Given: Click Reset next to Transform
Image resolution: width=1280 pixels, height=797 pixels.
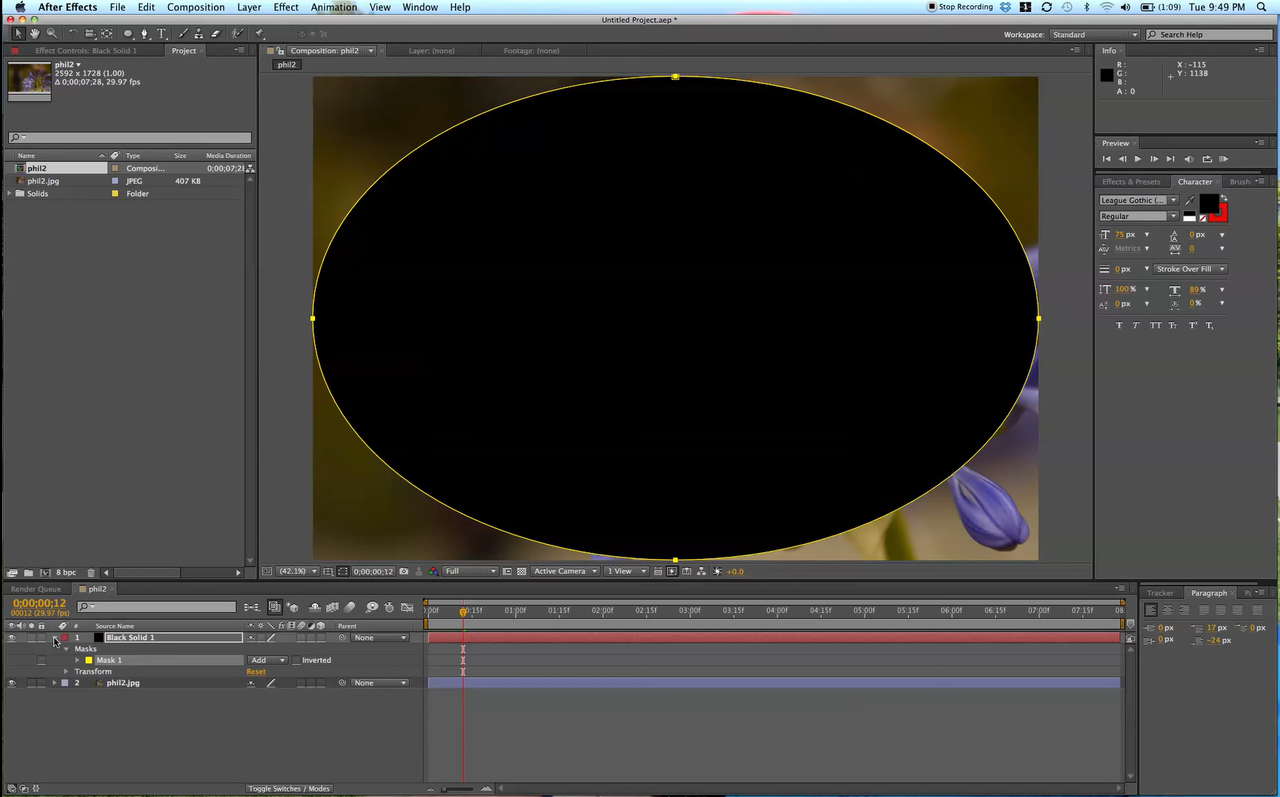Looking at the screenshot, I should point(256,671).
